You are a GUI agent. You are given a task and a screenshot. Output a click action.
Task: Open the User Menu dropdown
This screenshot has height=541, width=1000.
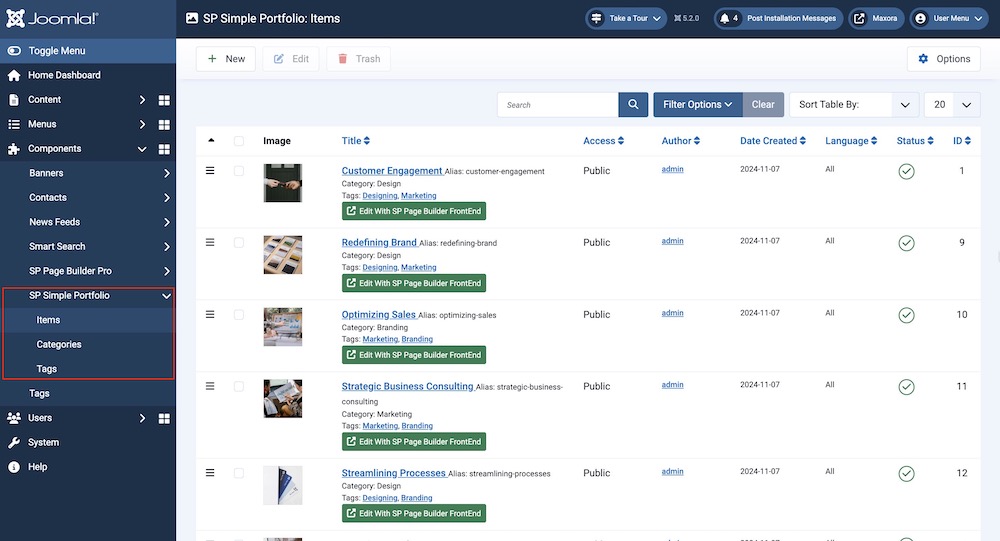coord(947,18)
